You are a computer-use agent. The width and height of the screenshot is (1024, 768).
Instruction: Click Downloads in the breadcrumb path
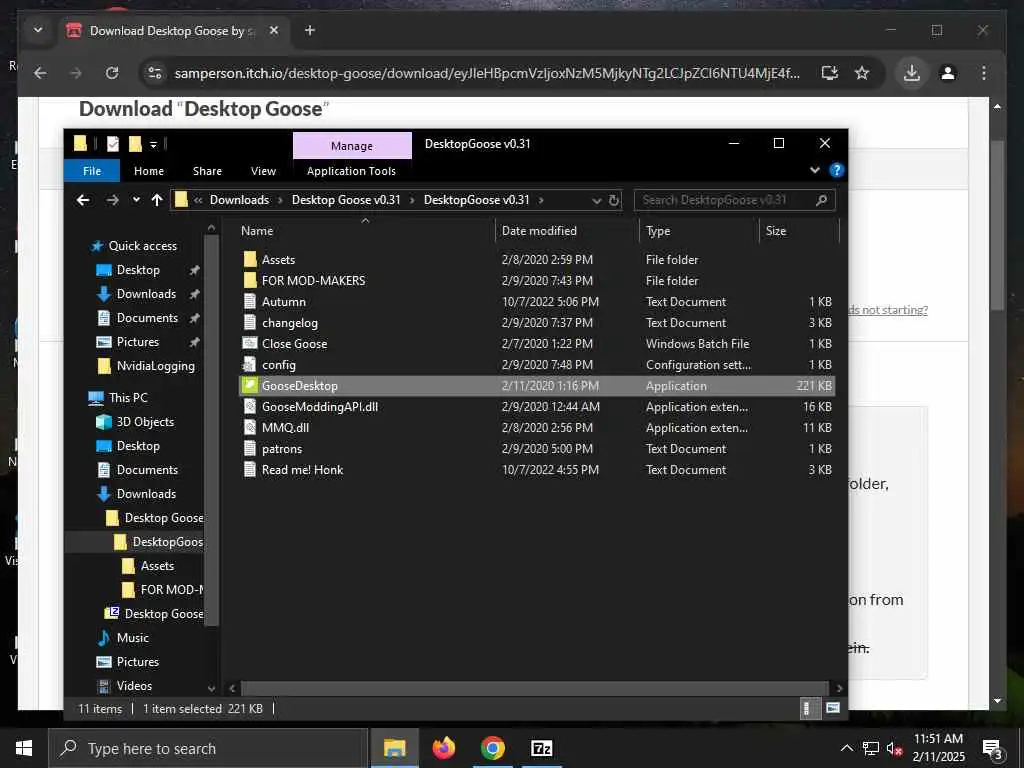239,200
